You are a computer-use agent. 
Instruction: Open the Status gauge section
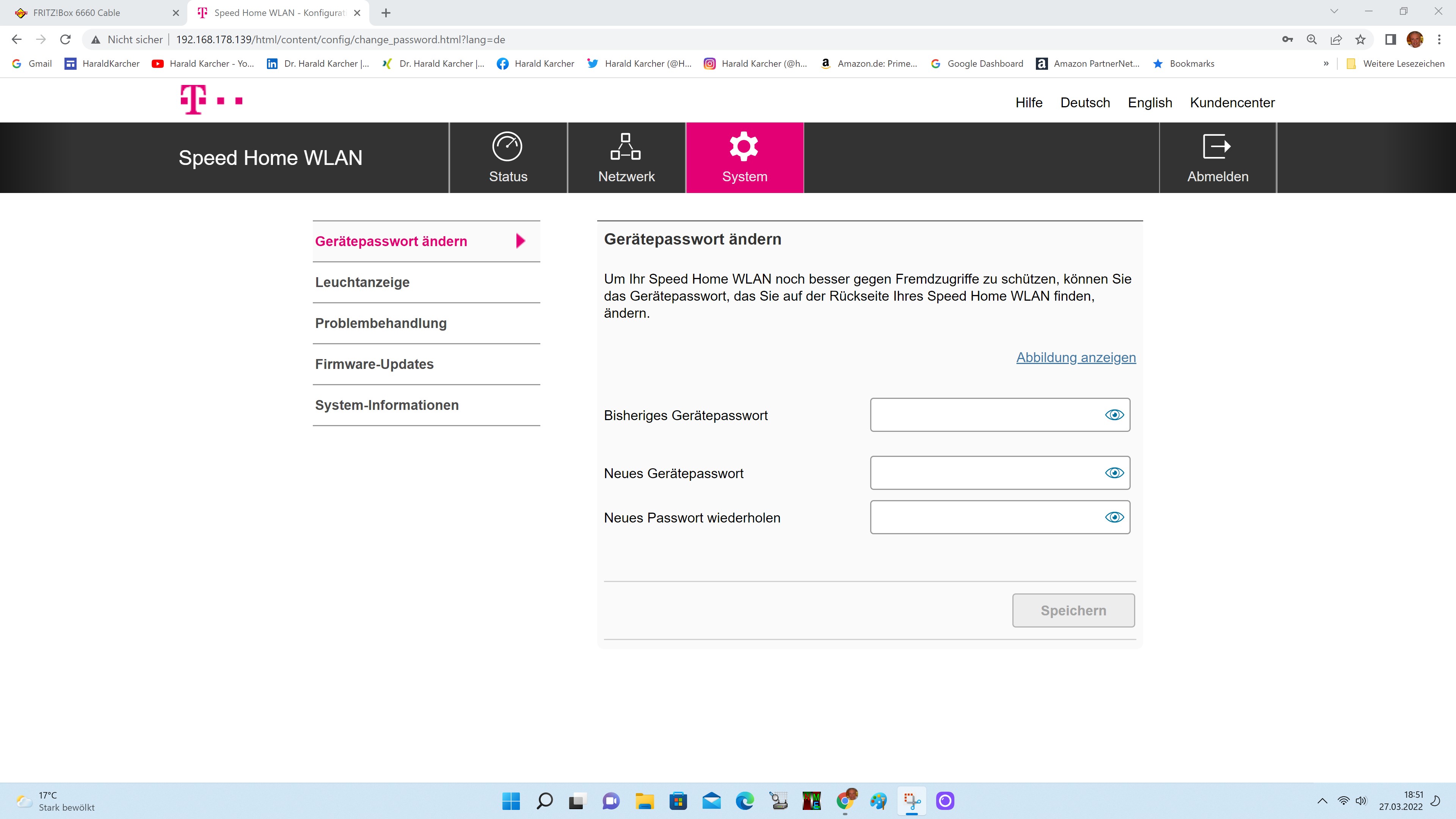pyautogui.click(x=508, y=158)
